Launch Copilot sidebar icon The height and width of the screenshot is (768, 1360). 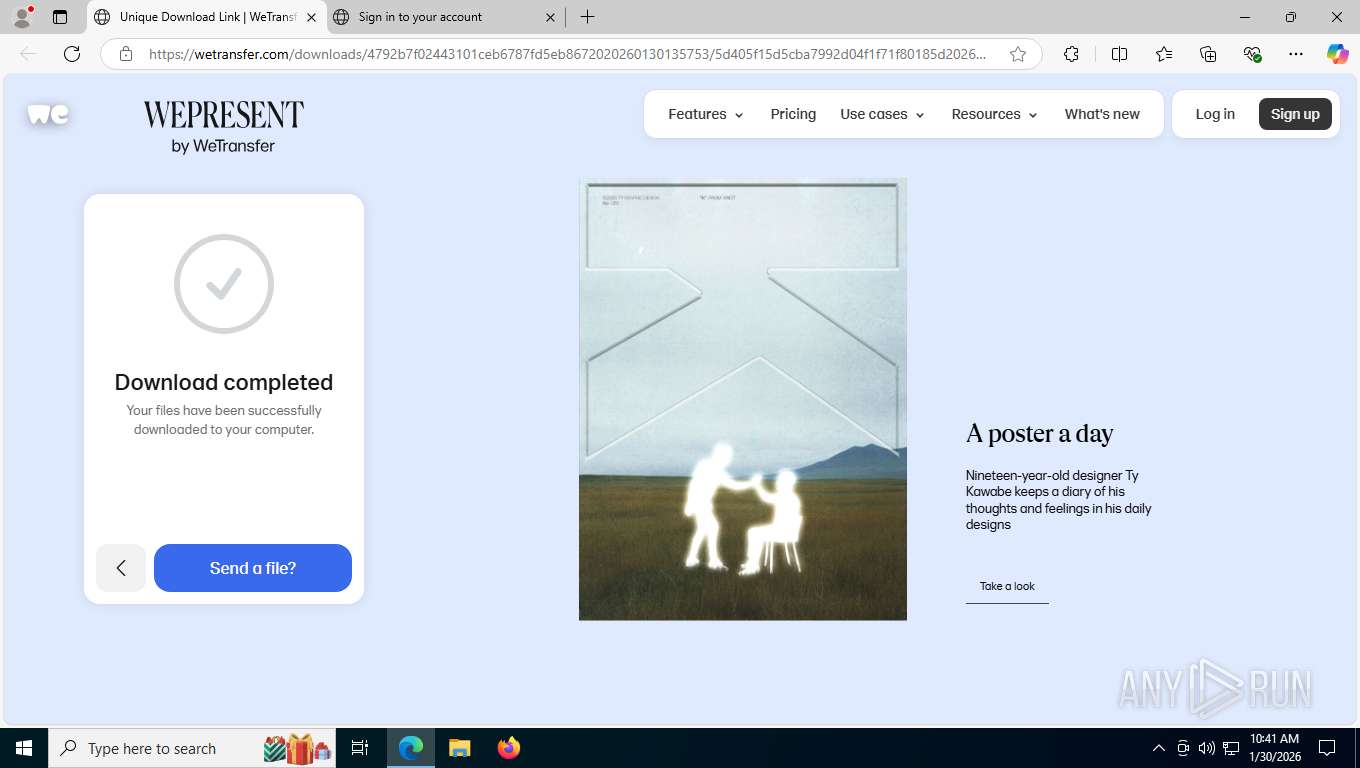[x=1338, y=54]
